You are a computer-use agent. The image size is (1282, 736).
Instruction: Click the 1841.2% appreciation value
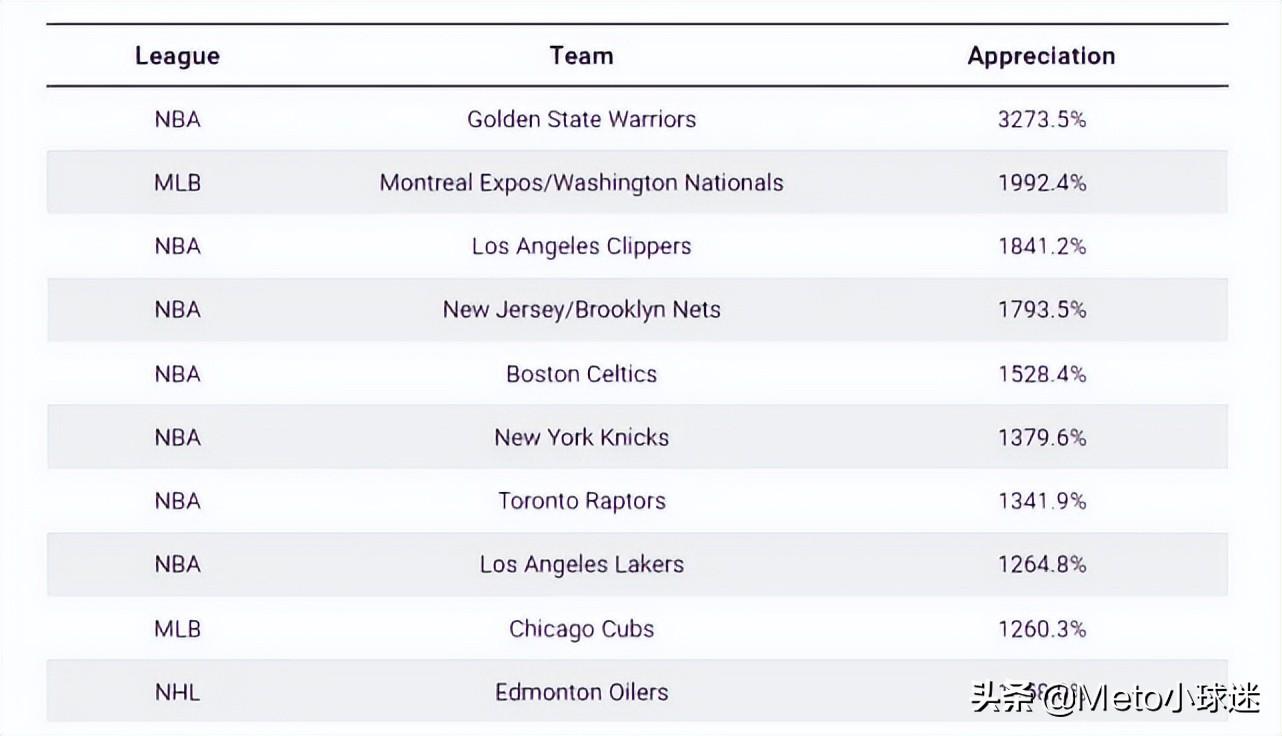1041,246
